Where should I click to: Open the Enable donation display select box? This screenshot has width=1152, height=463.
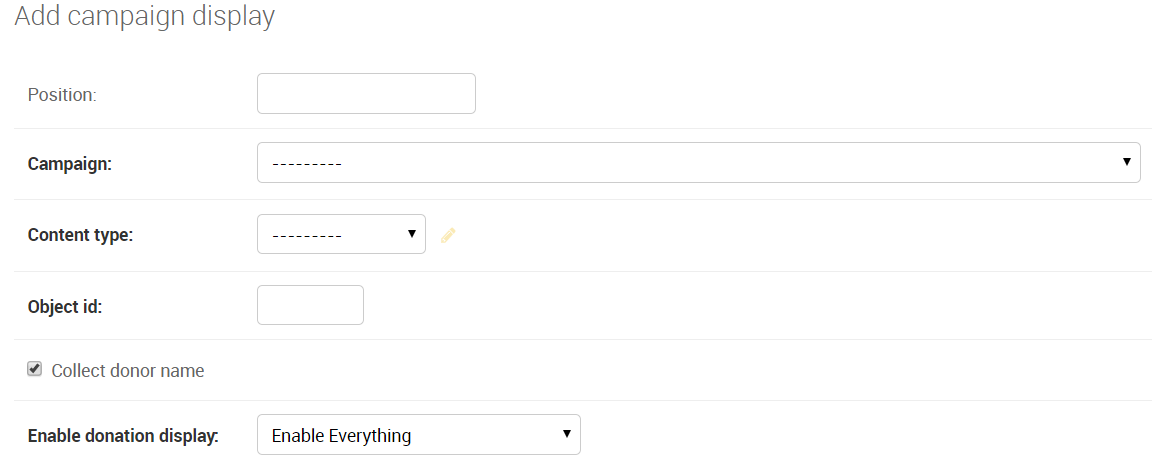pyautogui.click(x=419, y=435)
